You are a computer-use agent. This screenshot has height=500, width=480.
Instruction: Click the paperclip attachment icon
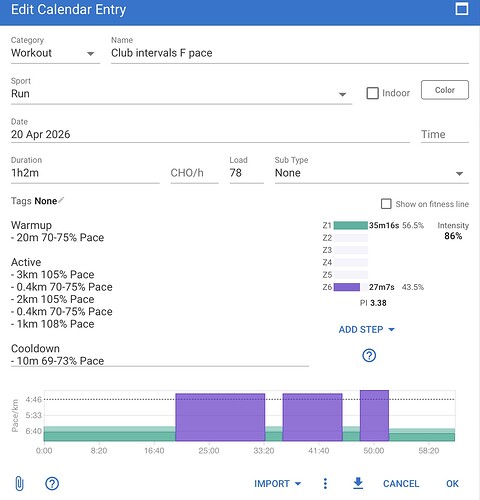point(20,483)
